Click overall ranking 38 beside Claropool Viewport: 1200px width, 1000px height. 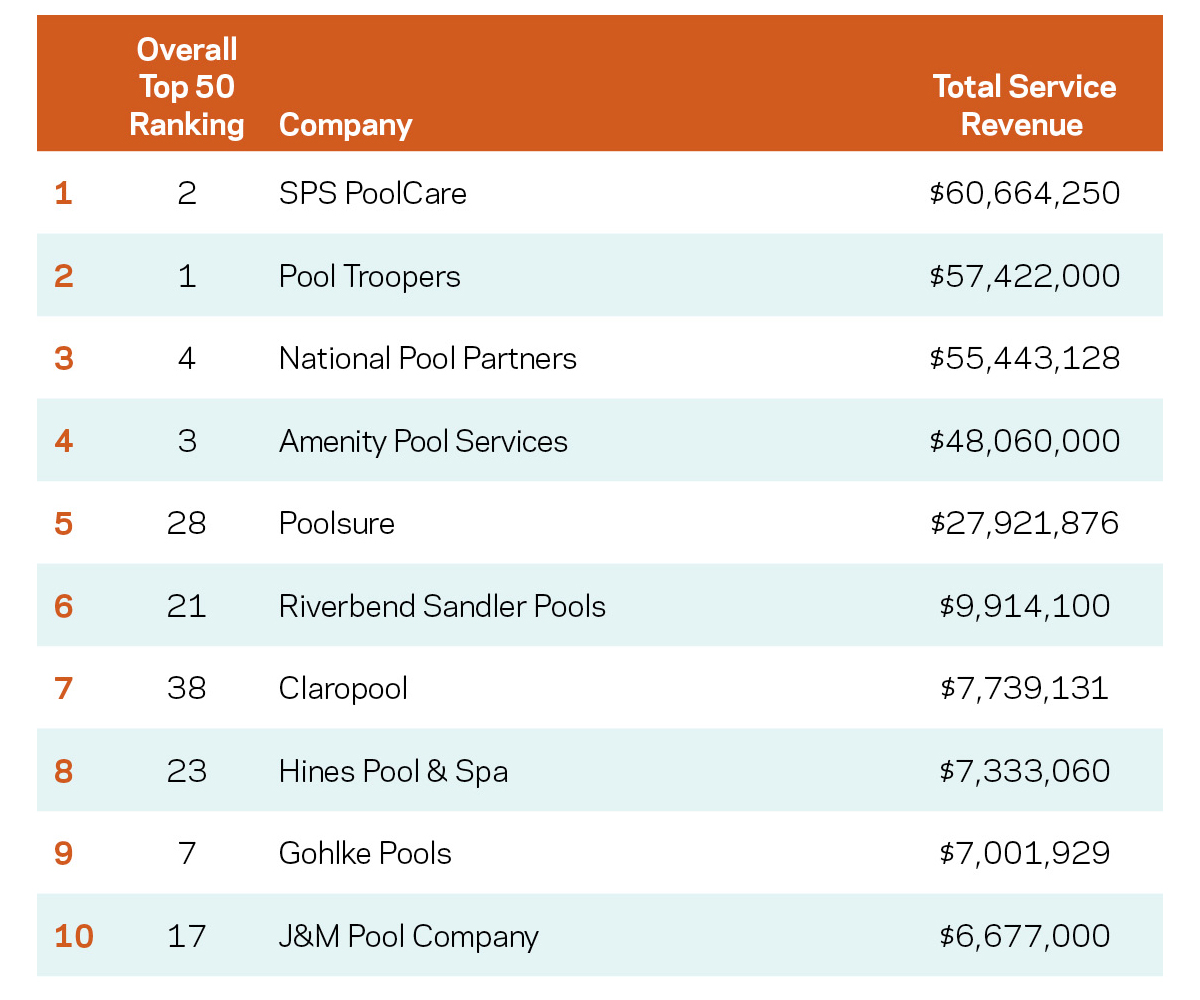pyautogui.click(x=187, y=689)
